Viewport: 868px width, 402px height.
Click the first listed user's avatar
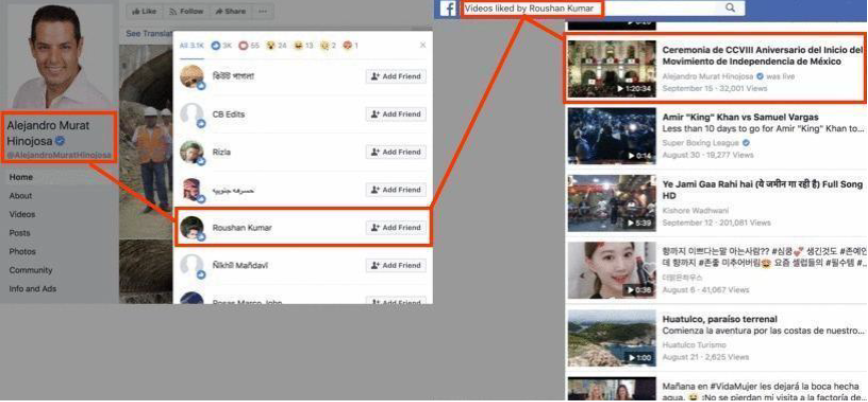193,77
